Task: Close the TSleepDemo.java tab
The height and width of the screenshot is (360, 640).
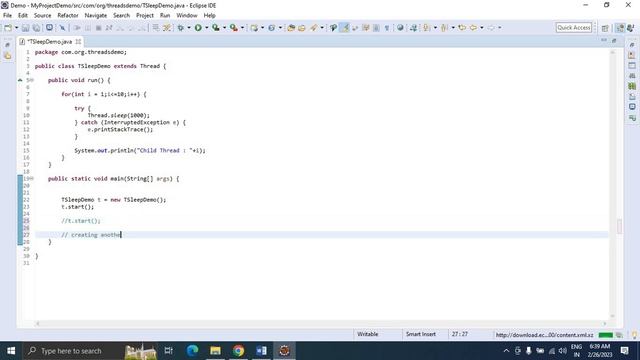Action: pos(78,42)
